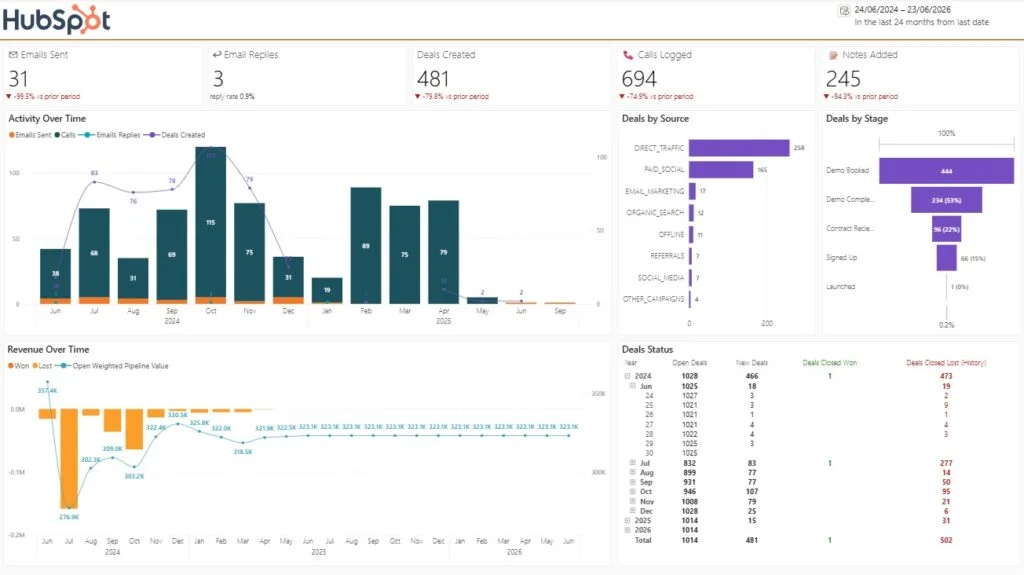Click the Year column header

pyautogui.click(x=630, y=363)
